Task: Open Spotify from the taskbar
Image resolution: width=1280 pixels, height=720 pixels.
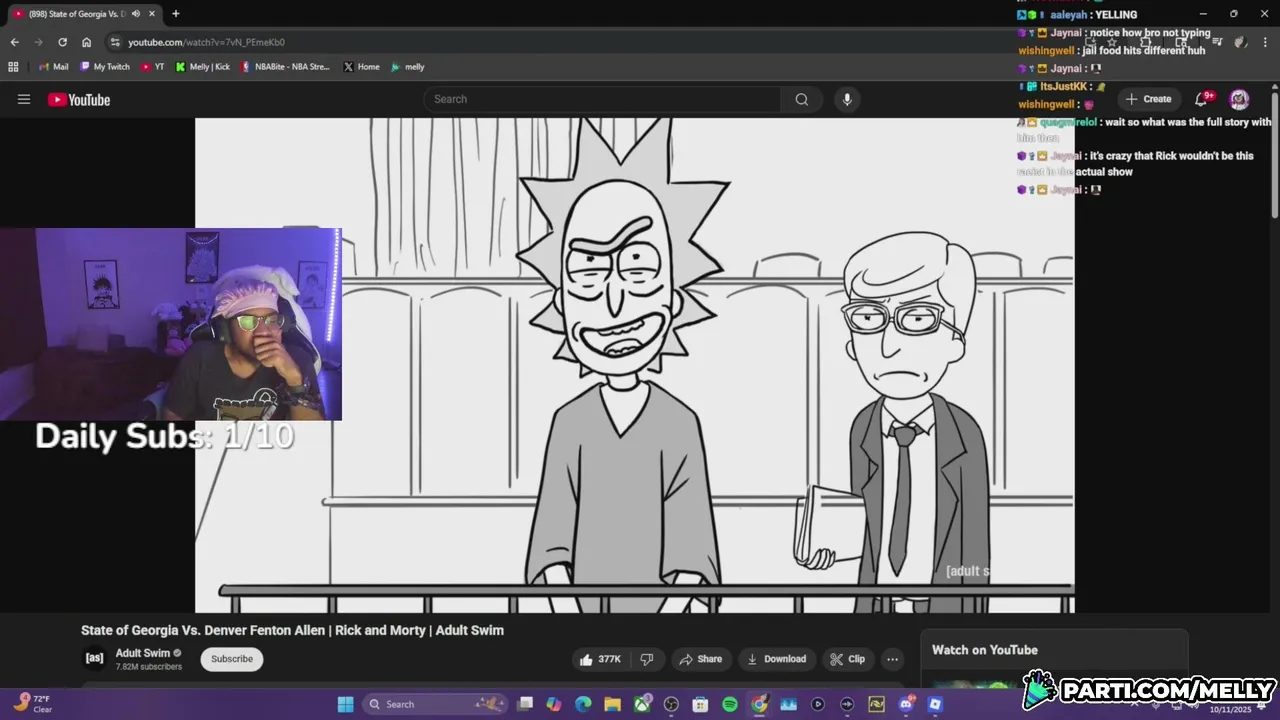Action: coord(730,704)
